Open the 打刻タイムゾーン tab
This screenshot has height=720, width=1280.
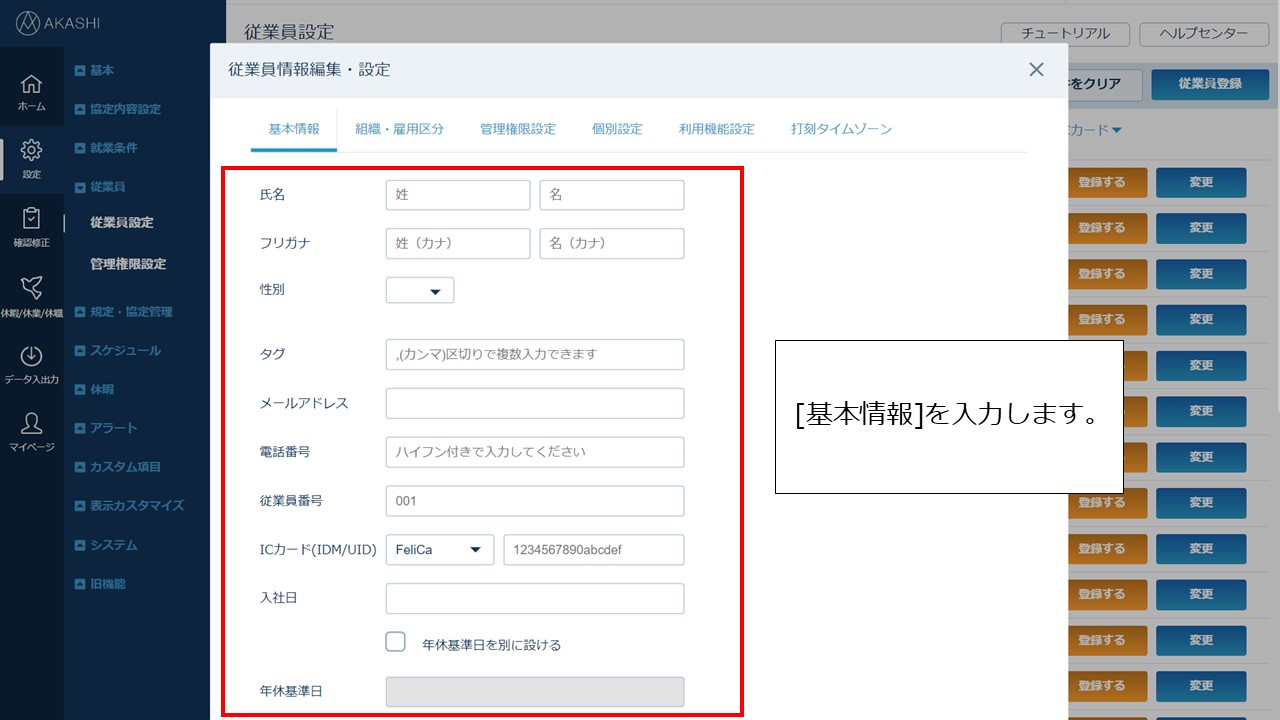841,129
